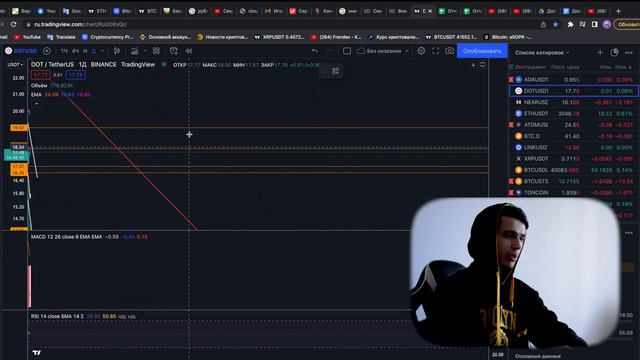Click the RSI 14 close indicator legend

[57, 316]
